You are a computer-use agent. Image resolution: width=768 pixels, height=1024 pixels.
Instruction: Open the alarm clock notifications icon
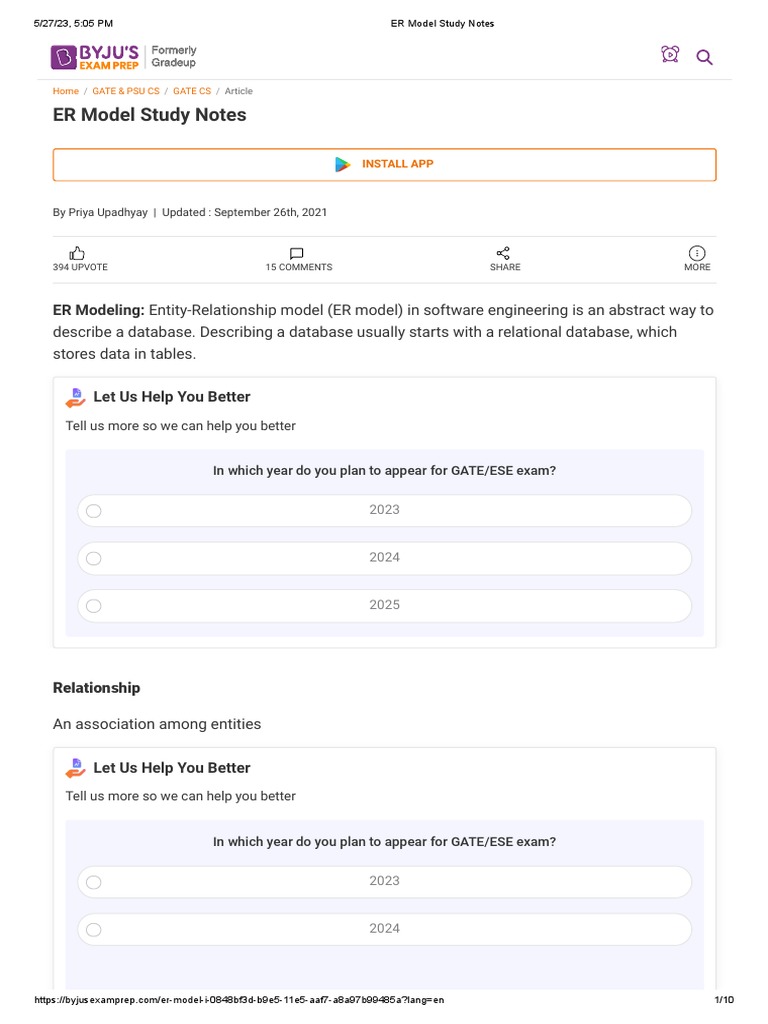click(670, 55)
